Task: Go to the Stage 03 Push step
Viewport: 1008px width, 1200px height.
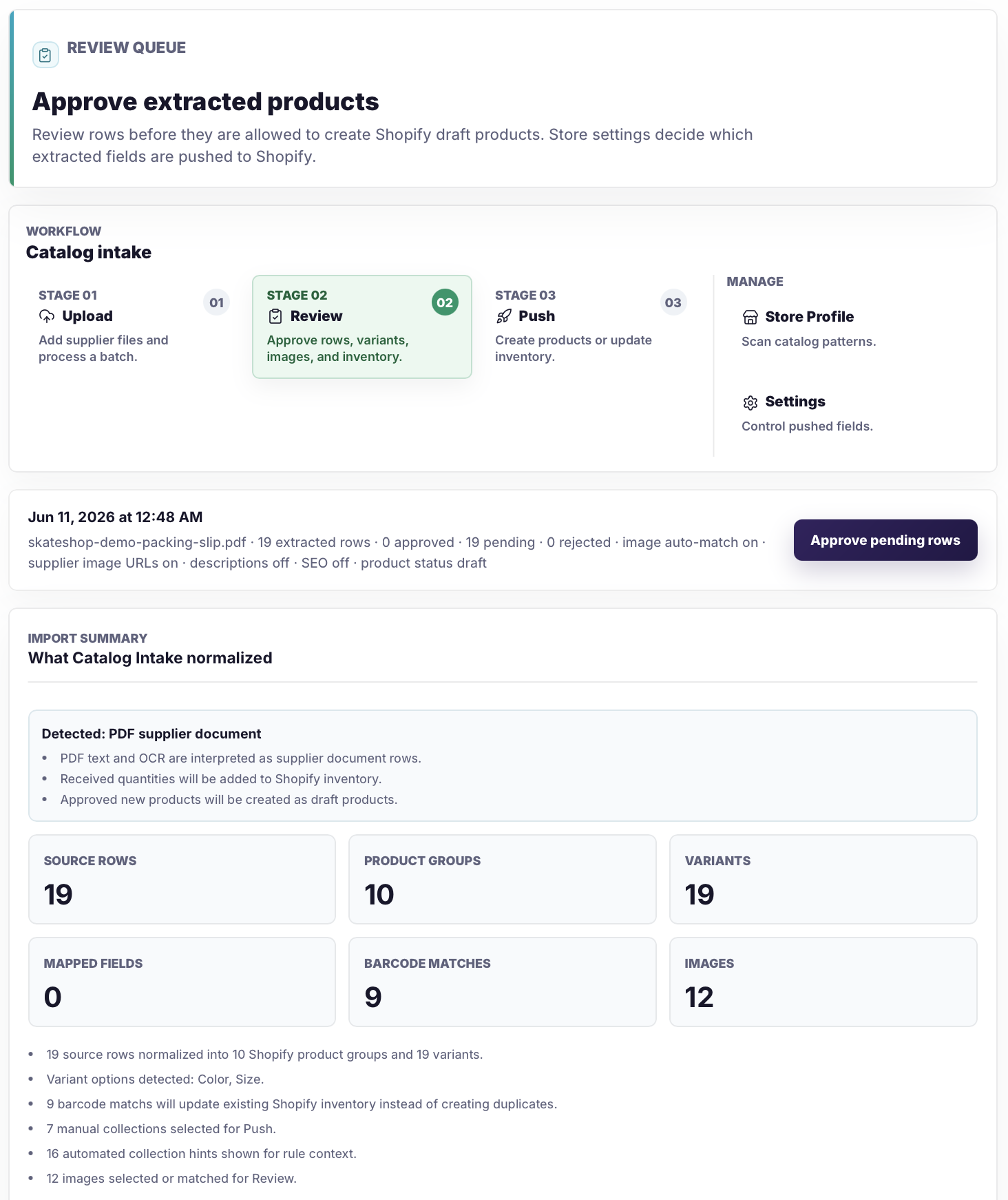Action: (591, 327)
